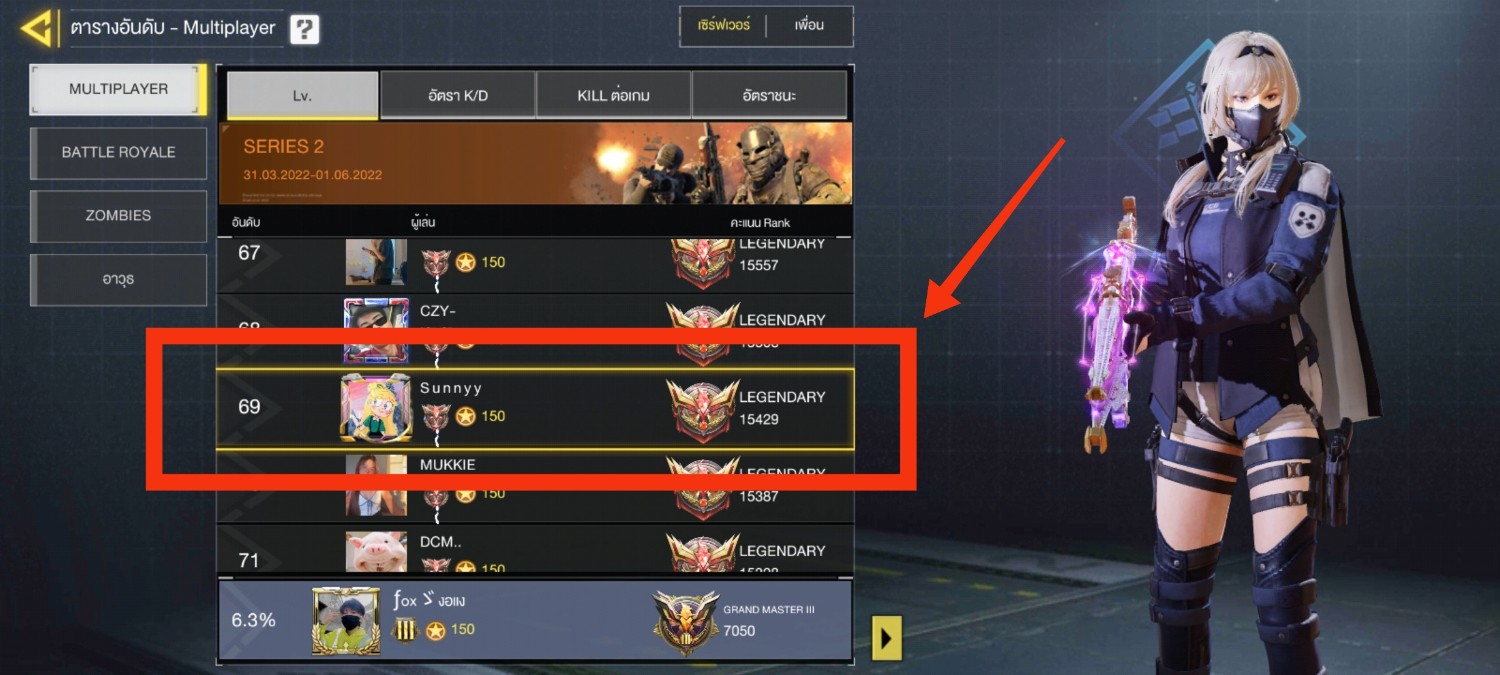
Task: Select Sunnyy's cartoon avatar
Action: click(375, 408)
